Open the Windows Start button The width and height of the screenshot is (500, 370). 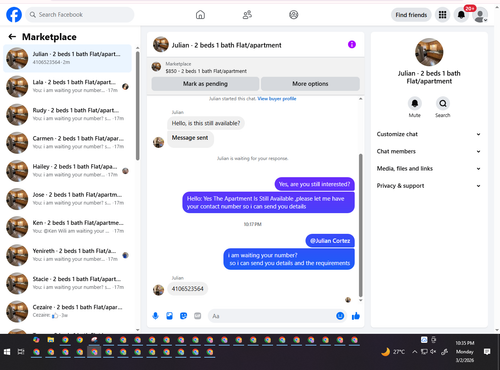7,352
